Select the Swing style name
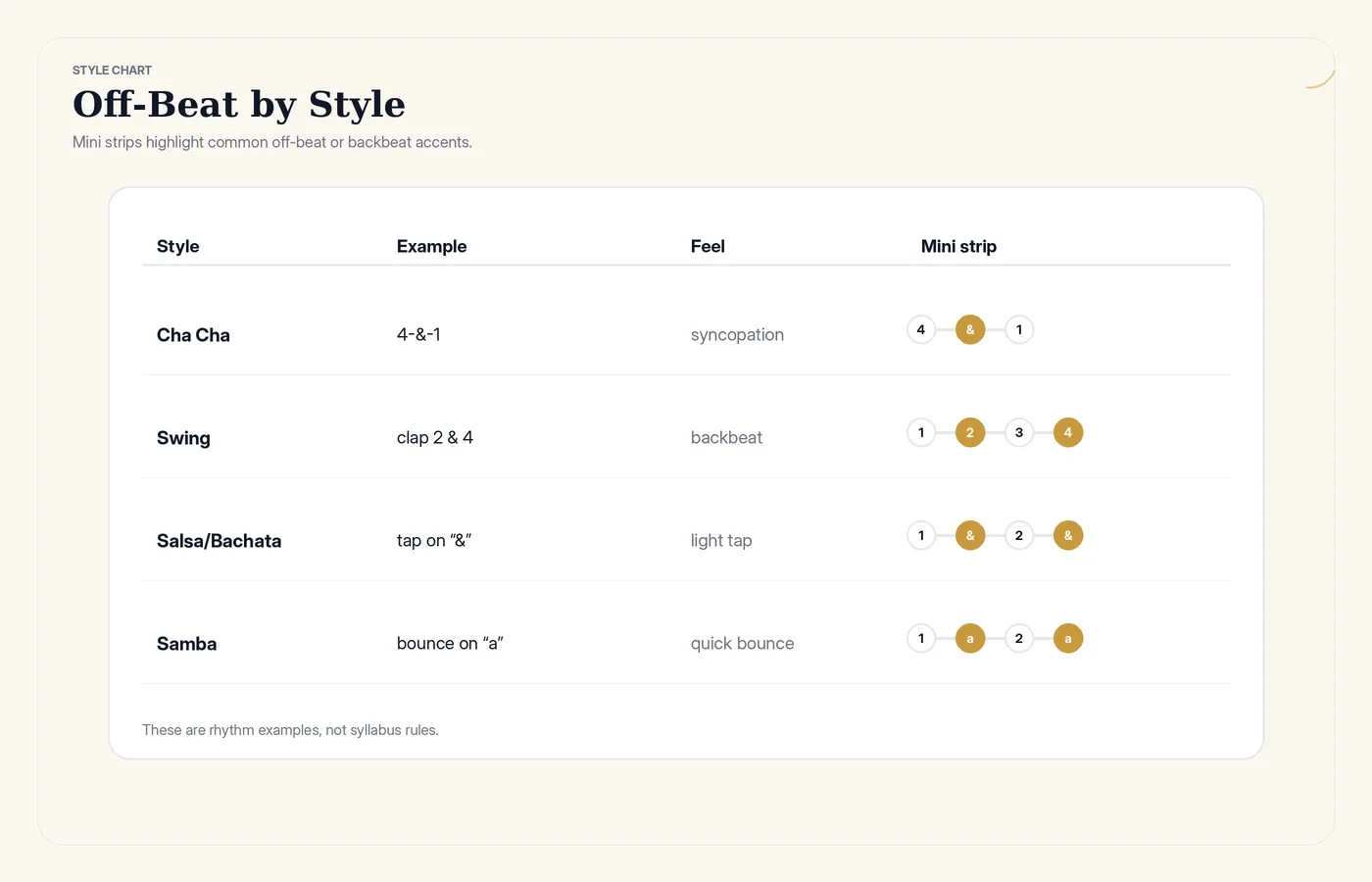 183,438
